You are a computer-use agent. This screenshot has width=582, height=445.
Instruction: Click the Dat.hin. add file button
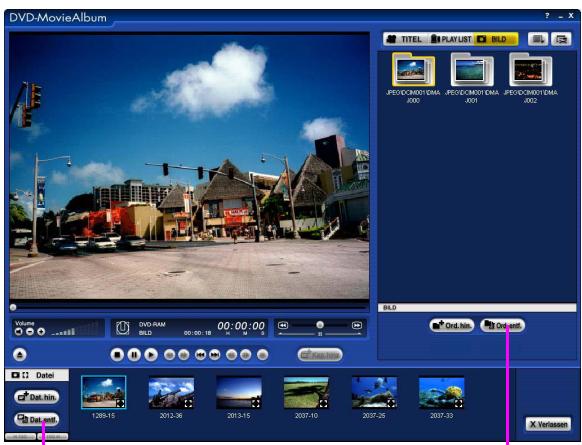[37, 397]
